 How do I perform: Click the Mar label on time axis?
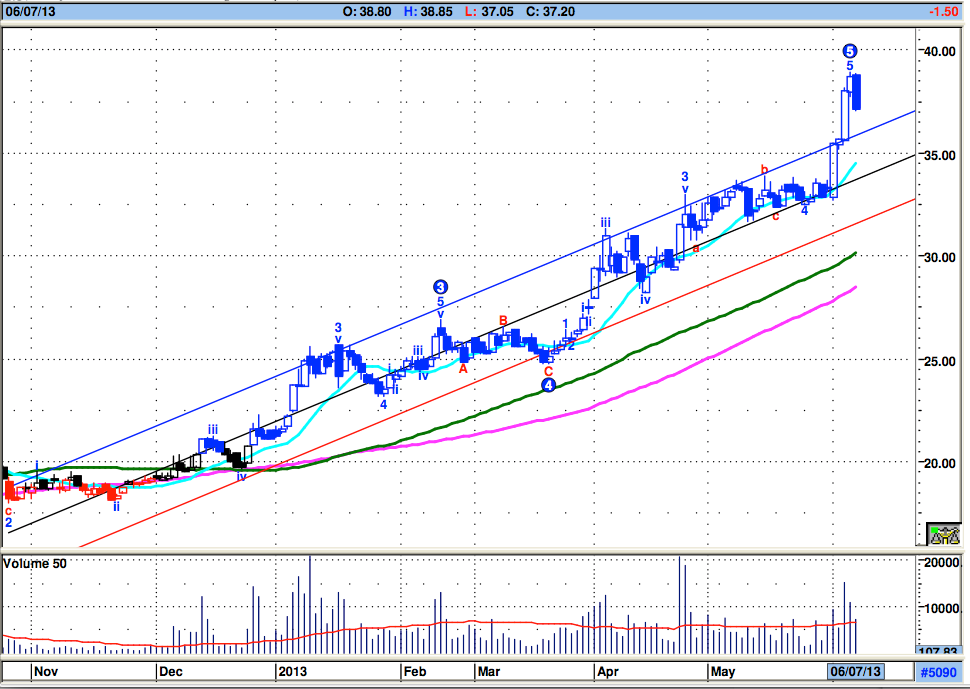coord(489,672)
